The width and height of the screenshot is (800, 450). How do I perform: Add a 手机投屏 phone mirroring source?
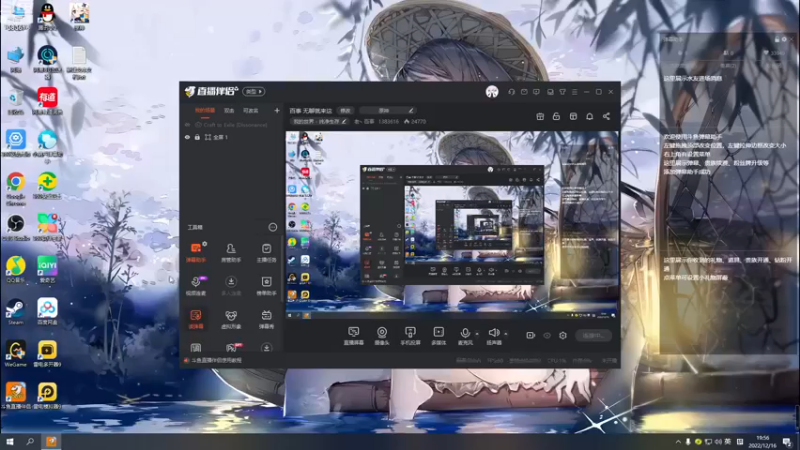(410, 336)
